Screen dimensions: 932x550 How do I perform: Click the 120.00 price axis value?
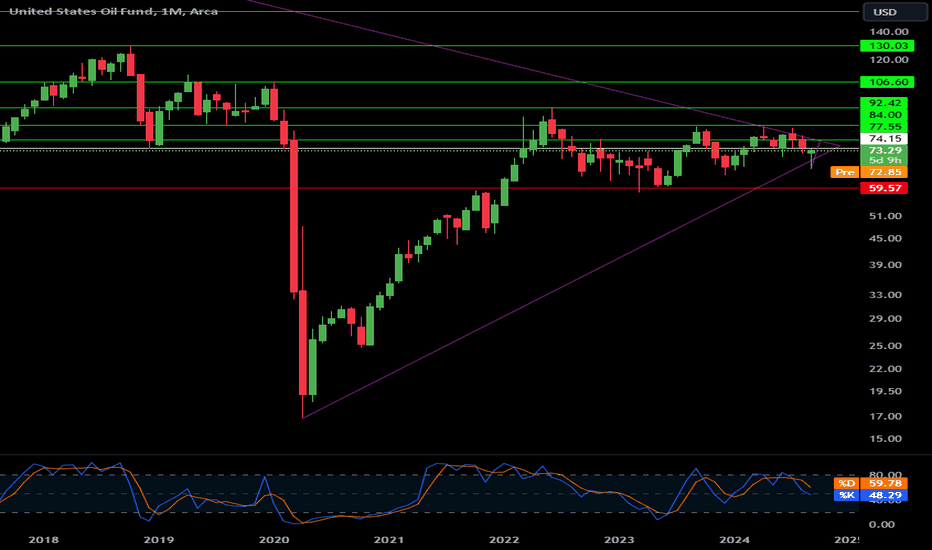(x=889, y=60)
